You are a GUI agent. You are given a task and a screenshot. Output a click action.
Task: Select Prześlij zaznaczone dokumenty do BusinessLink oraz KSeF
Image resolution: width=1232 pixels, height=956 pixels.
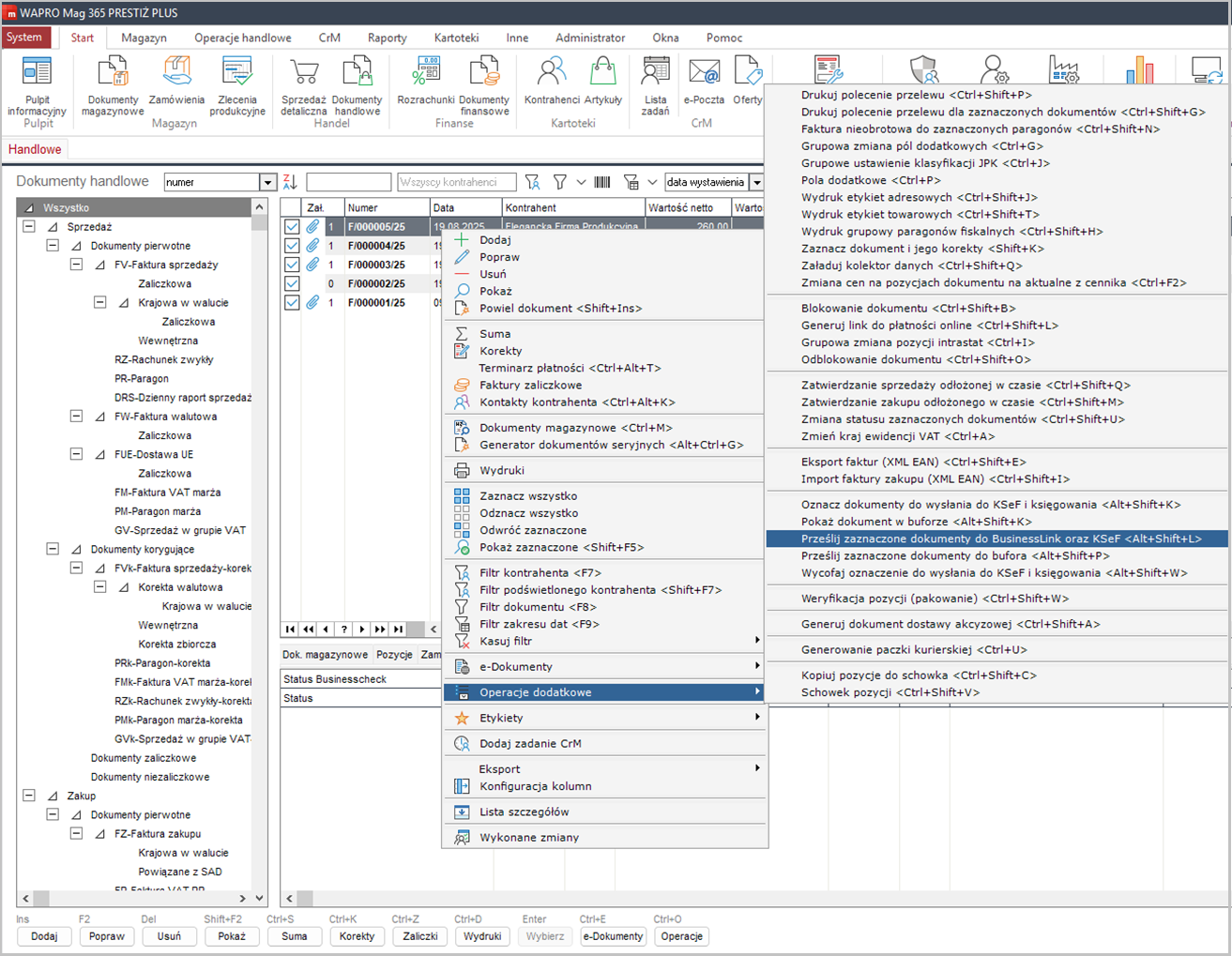click(1000, 539)
